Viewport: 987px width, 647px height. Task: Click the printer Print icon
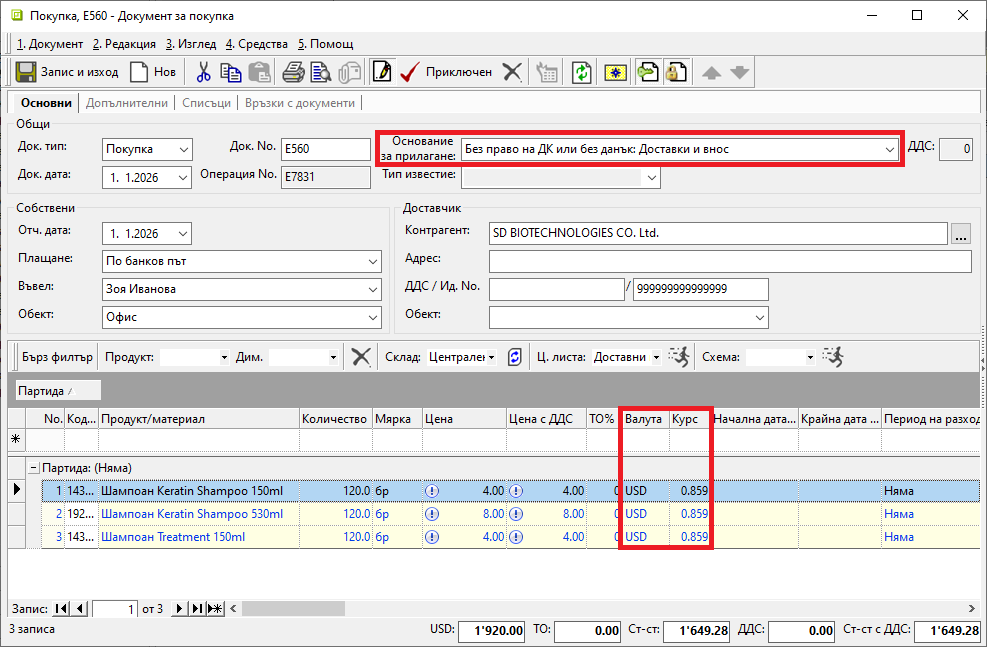[293, 72]
